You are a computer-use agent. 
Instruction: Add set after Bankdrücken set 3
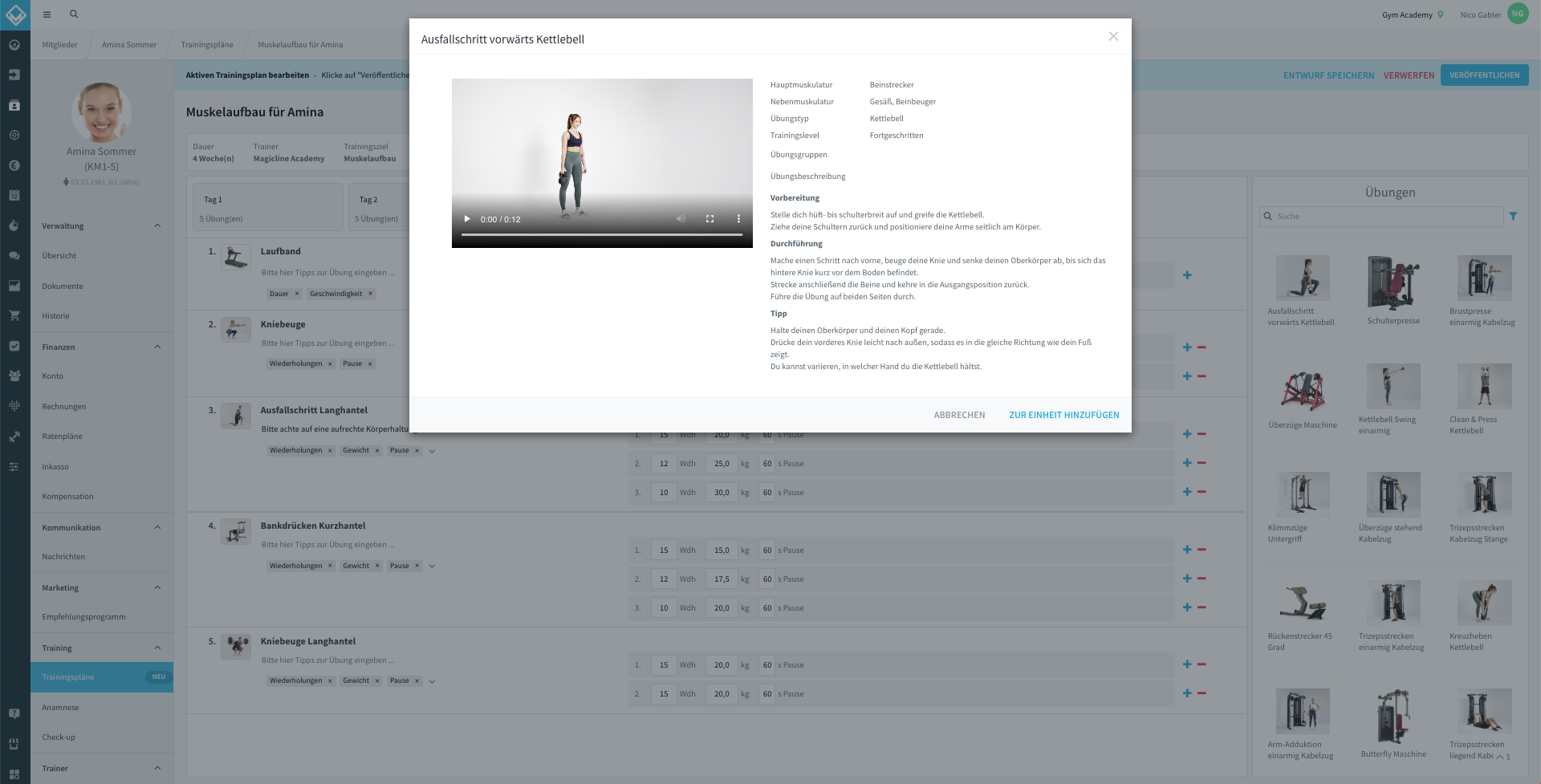(1187, 607)
